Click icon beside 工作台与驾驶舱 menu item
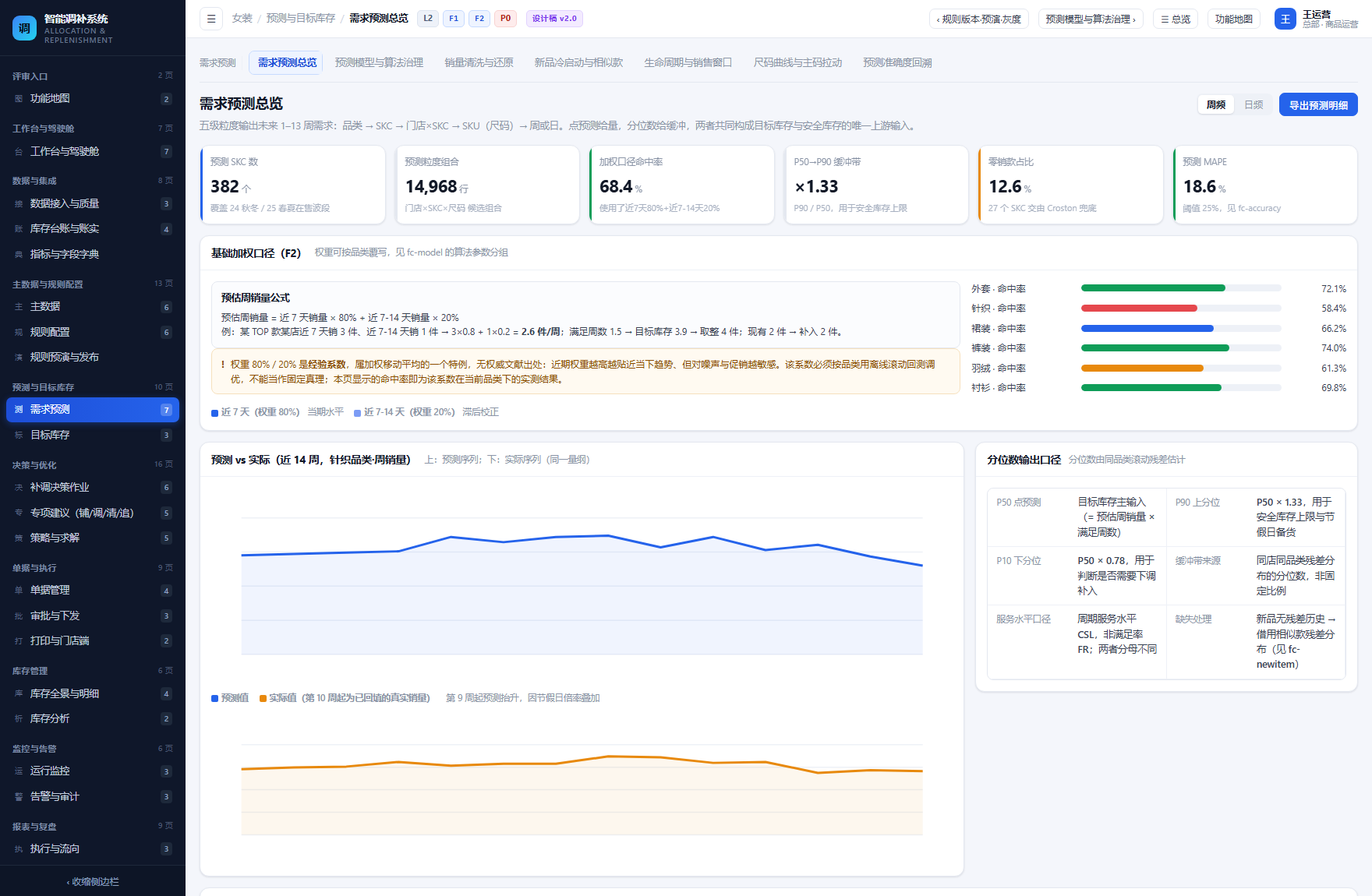Viewport: 1372px width, 896px height. click(x=19, y=152)
